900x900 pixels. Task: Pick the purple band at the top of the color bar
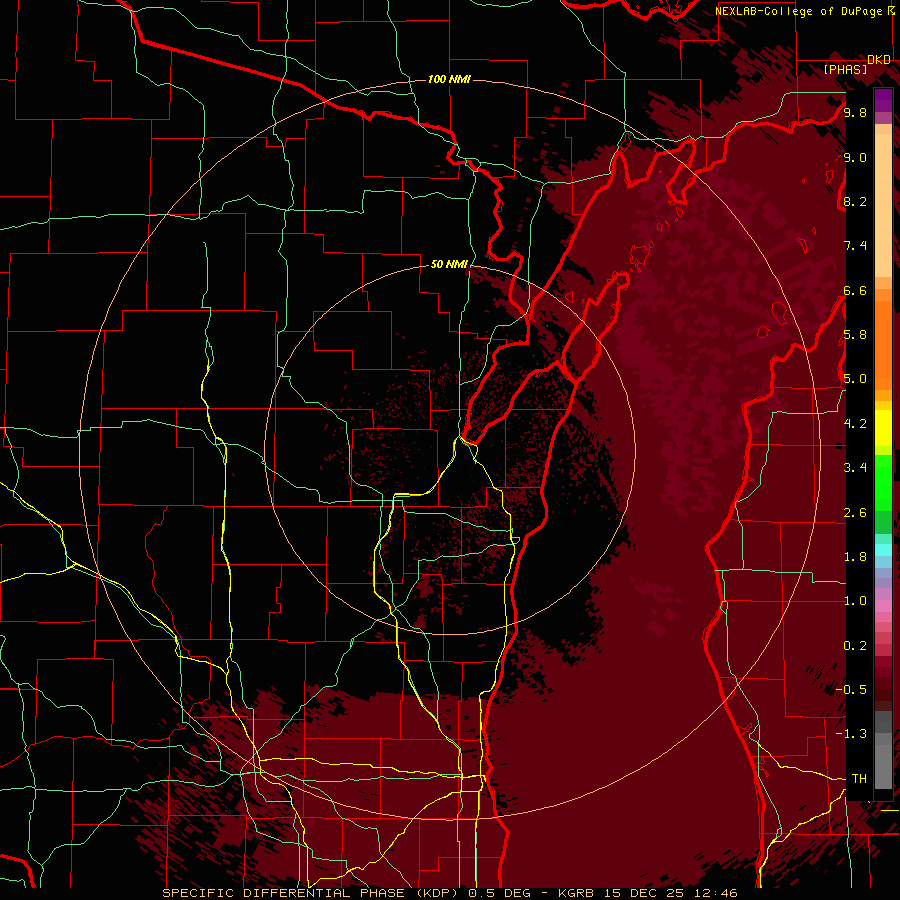pos(883,100)
